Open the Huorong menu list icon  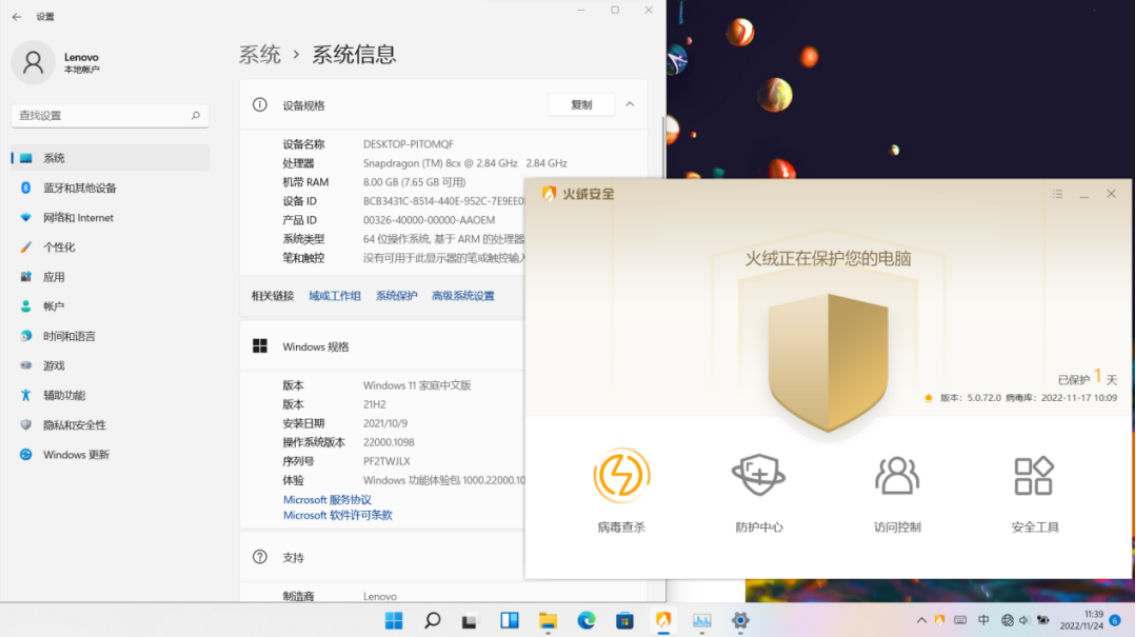pyautogui.click(x=1058, y=194)
